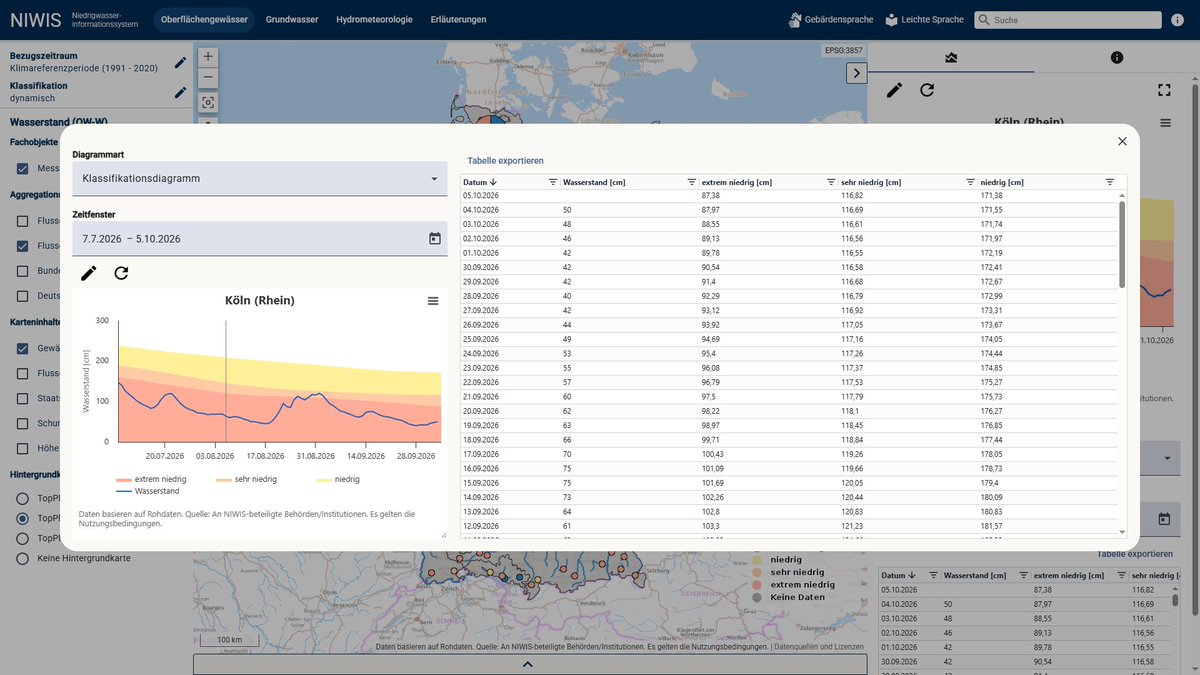Click the pencil icon in the right side panel
Screen dimensions: 1200x675
pyautogui.click(x=894, y=90)
